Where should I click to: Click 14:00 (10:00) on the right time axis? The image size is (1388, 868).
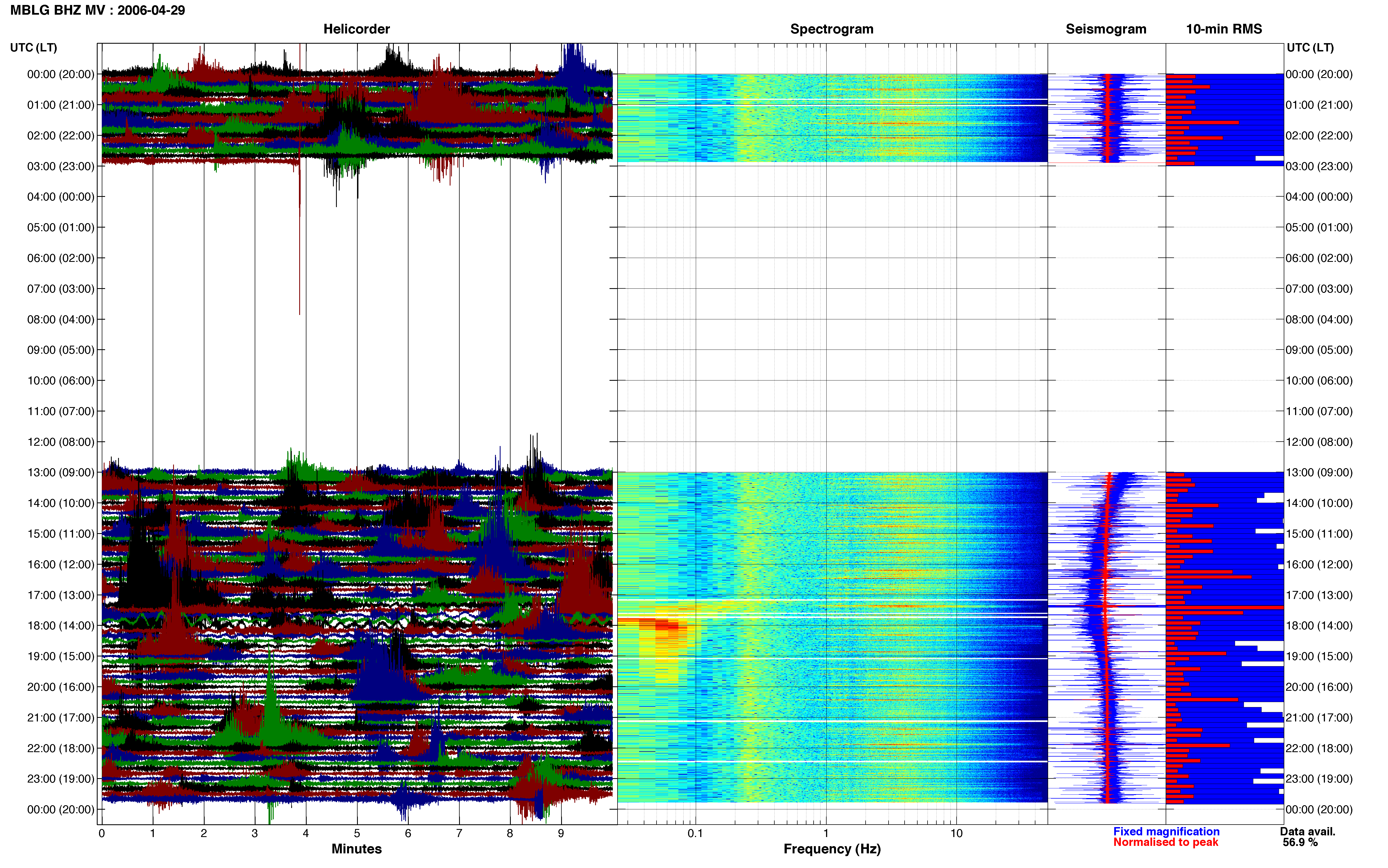point(1319,504)
